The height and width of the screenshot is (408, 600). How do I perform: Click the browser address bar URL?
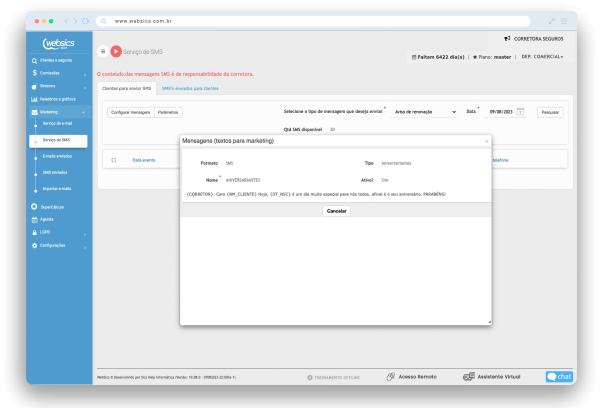tap(143, 21)
